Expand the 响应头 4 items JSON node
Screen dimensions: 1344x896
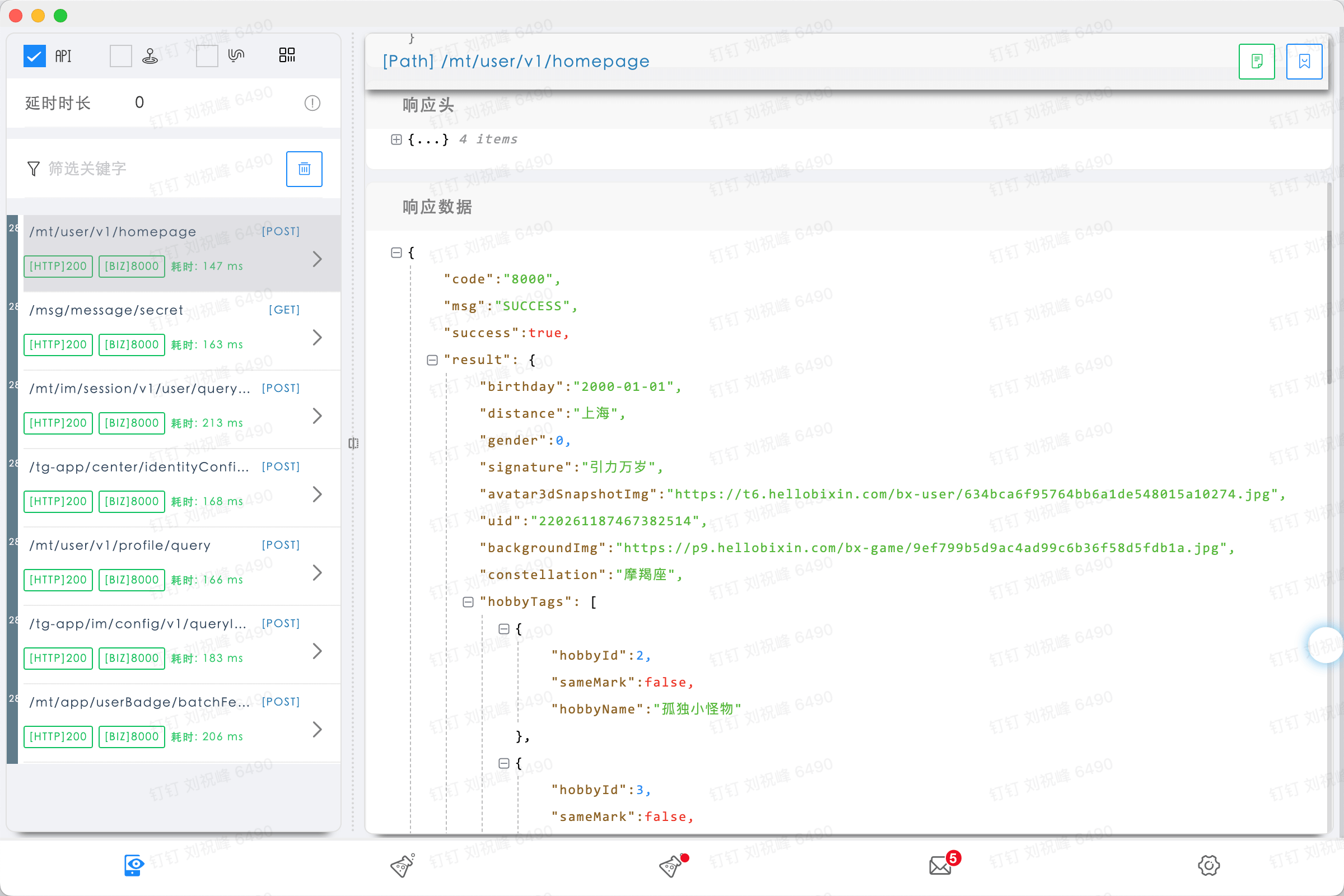396,139
